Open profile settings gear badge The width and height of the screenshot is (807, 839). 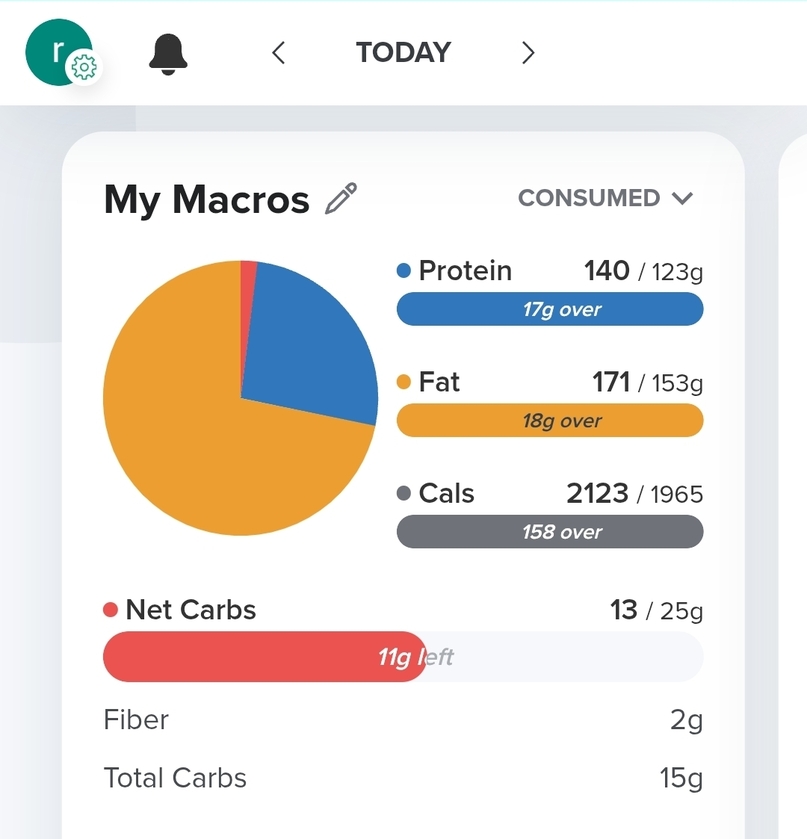click(85, 68)
